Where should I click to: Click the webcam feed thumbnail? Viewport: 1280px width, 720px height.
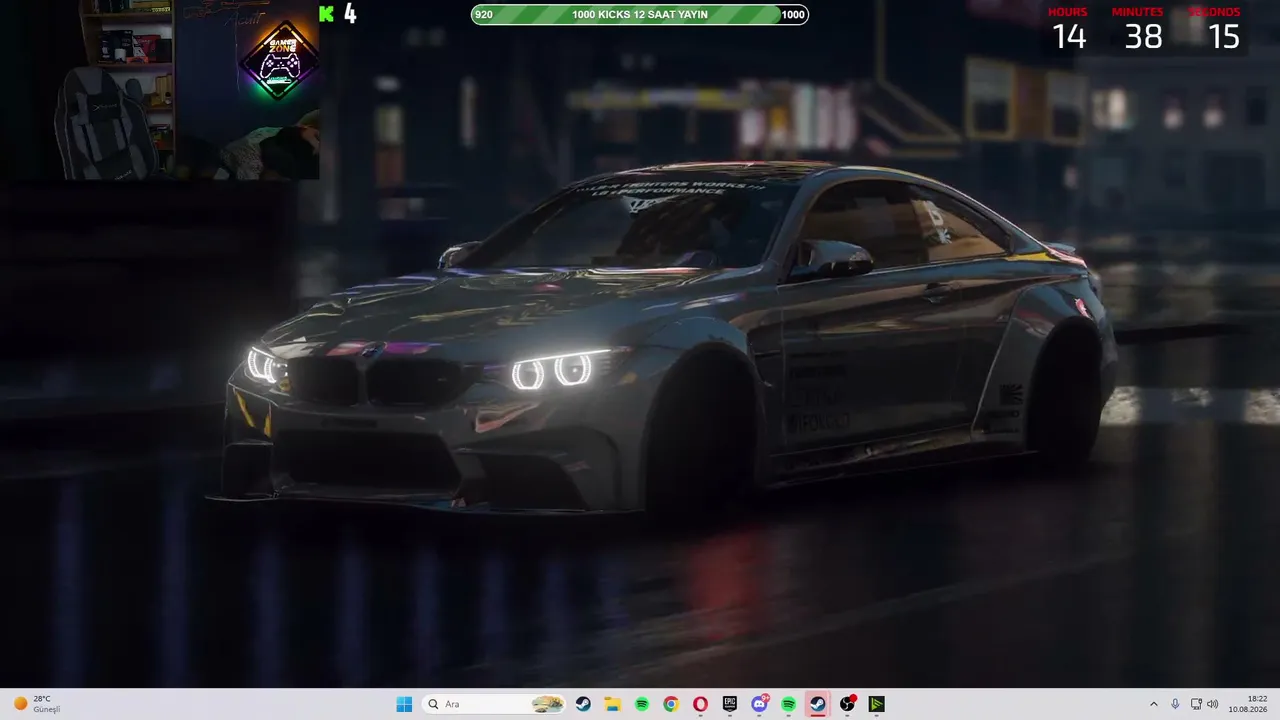[160, 90]
